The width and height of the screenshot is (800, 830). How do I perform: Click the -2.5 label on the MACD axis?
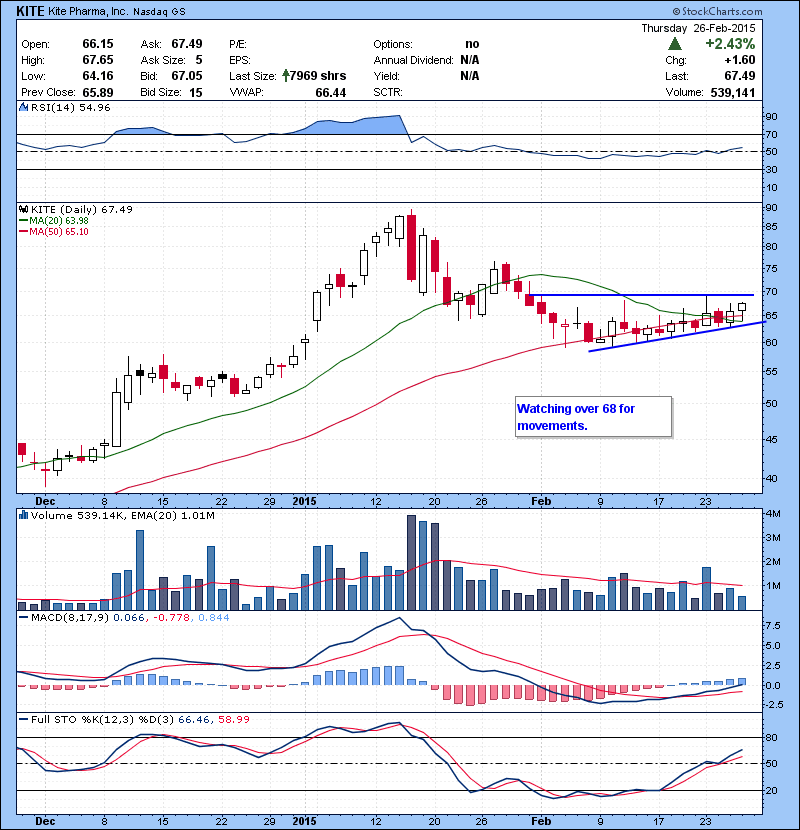pyautogui.click(x=774, y=705)
